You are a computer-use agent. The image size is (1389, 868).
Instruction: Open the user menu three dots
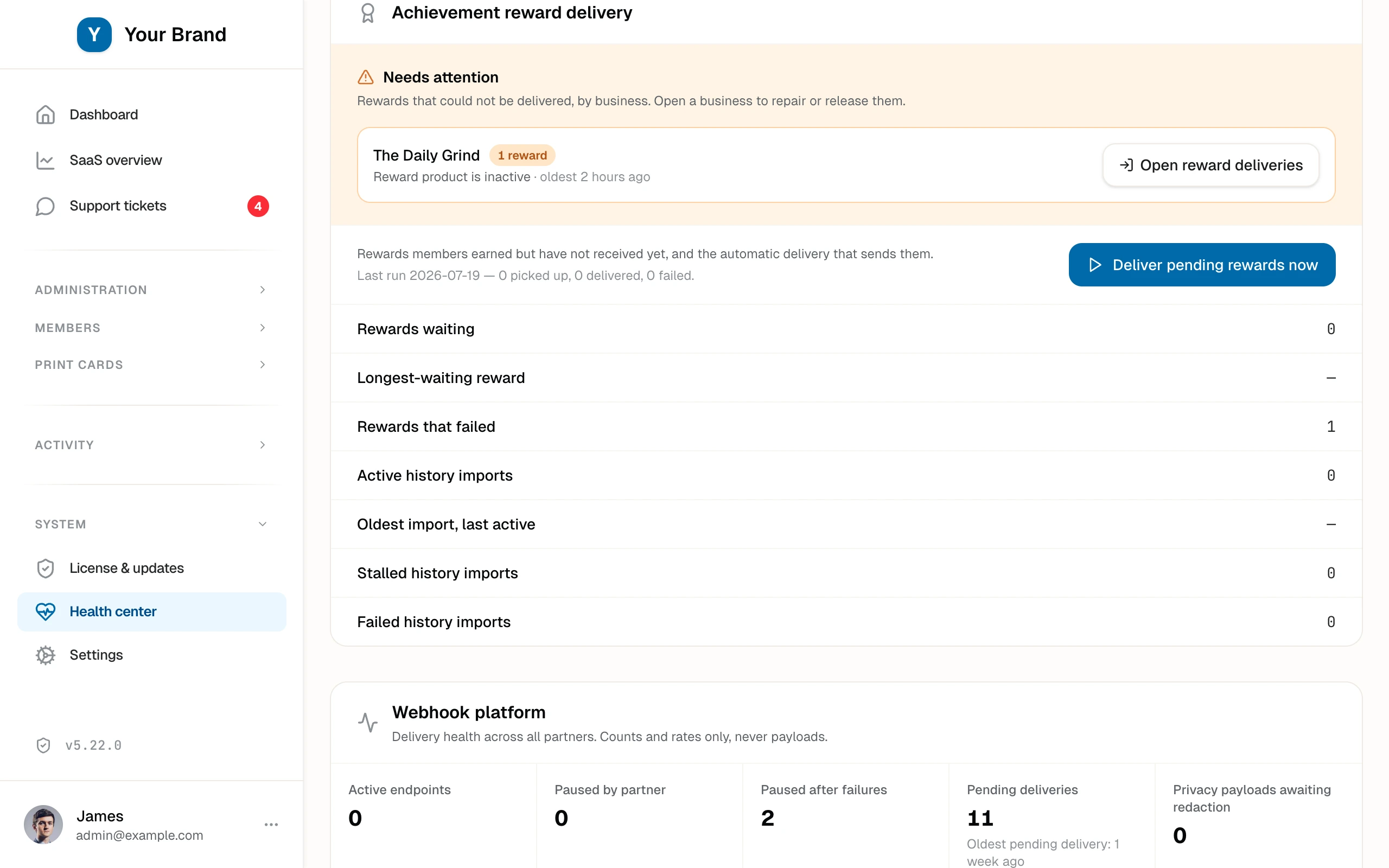(x=271, y=825)
